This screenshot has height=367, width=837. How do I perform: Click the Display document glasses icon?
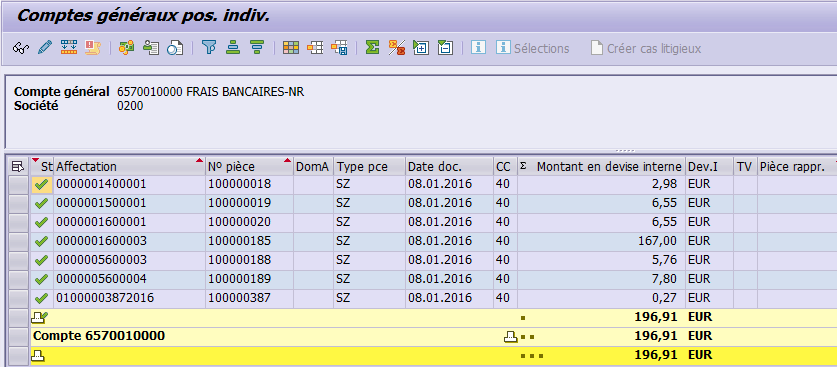[20, 48]
